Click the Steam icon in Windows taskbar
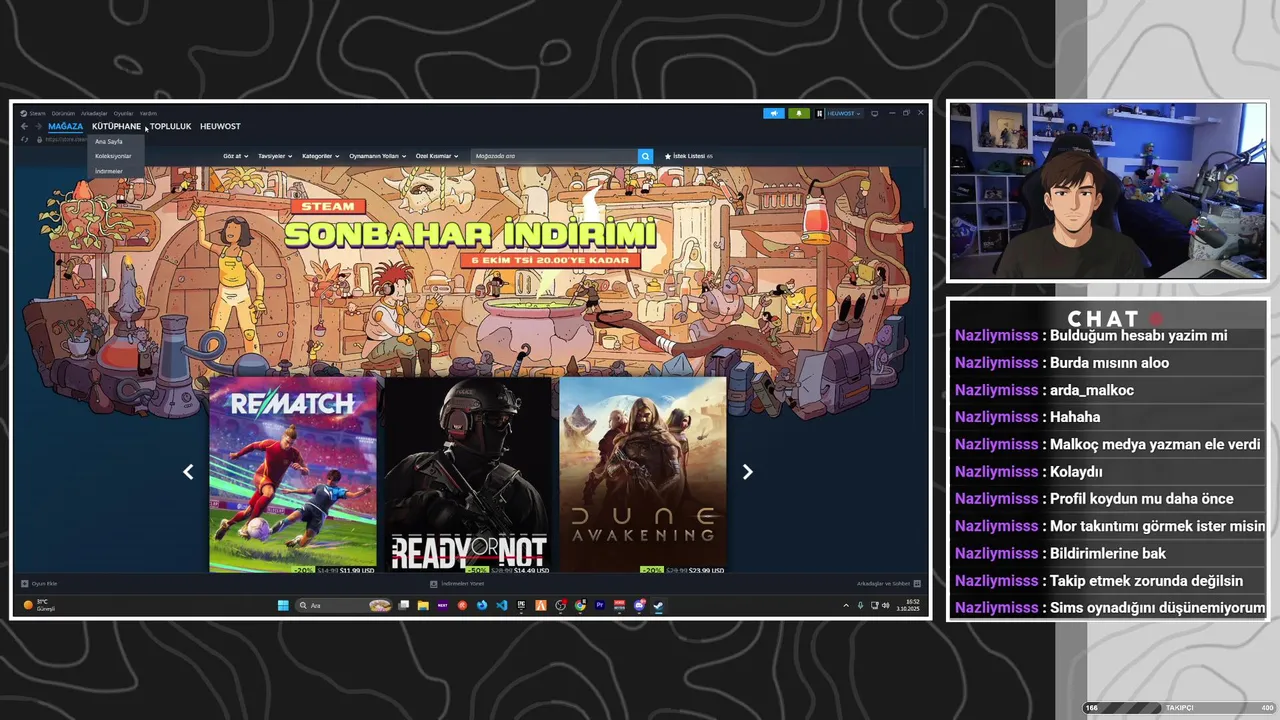Viewport: 1280px width, 720px height. click(658, 605)
